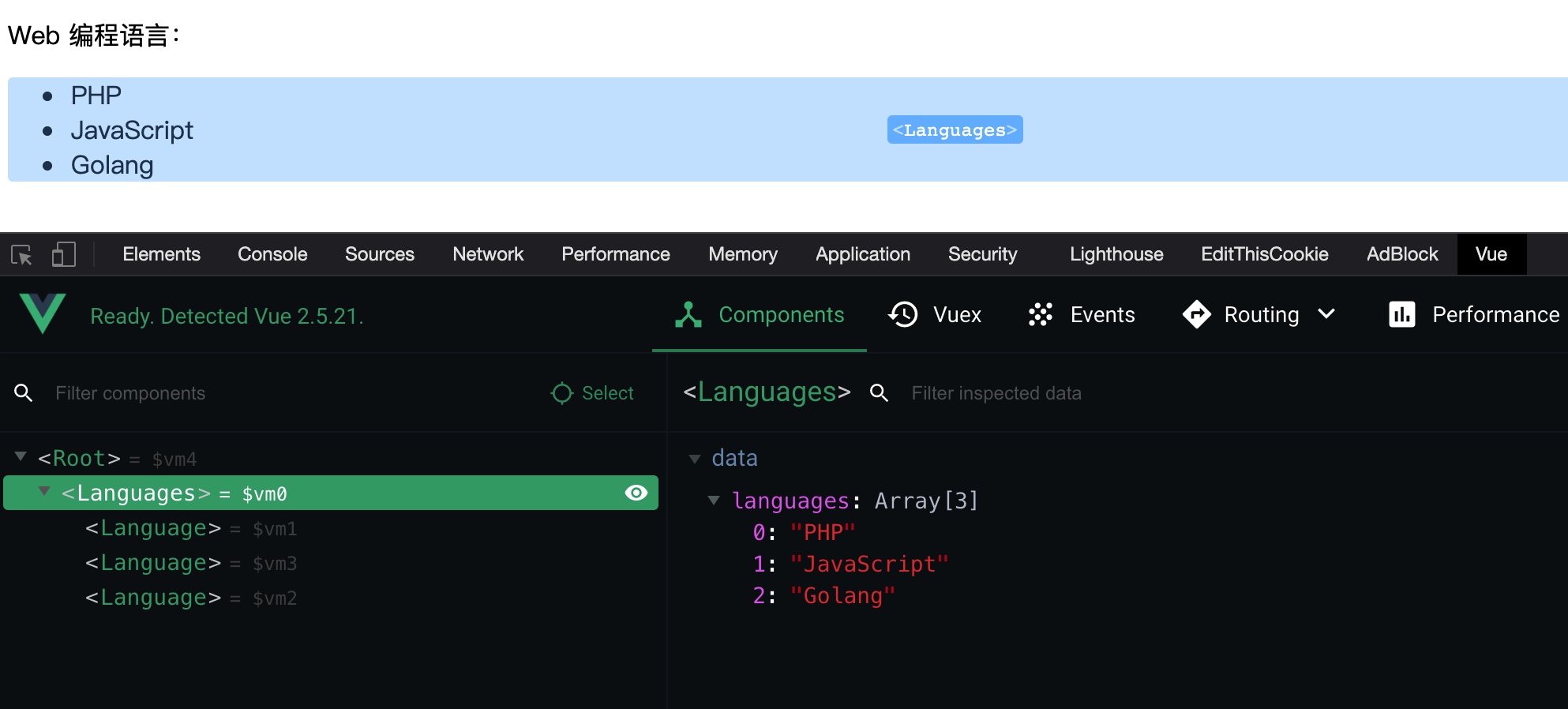
Task: Select the Language $vm2 component
Action: coord(332,598)
